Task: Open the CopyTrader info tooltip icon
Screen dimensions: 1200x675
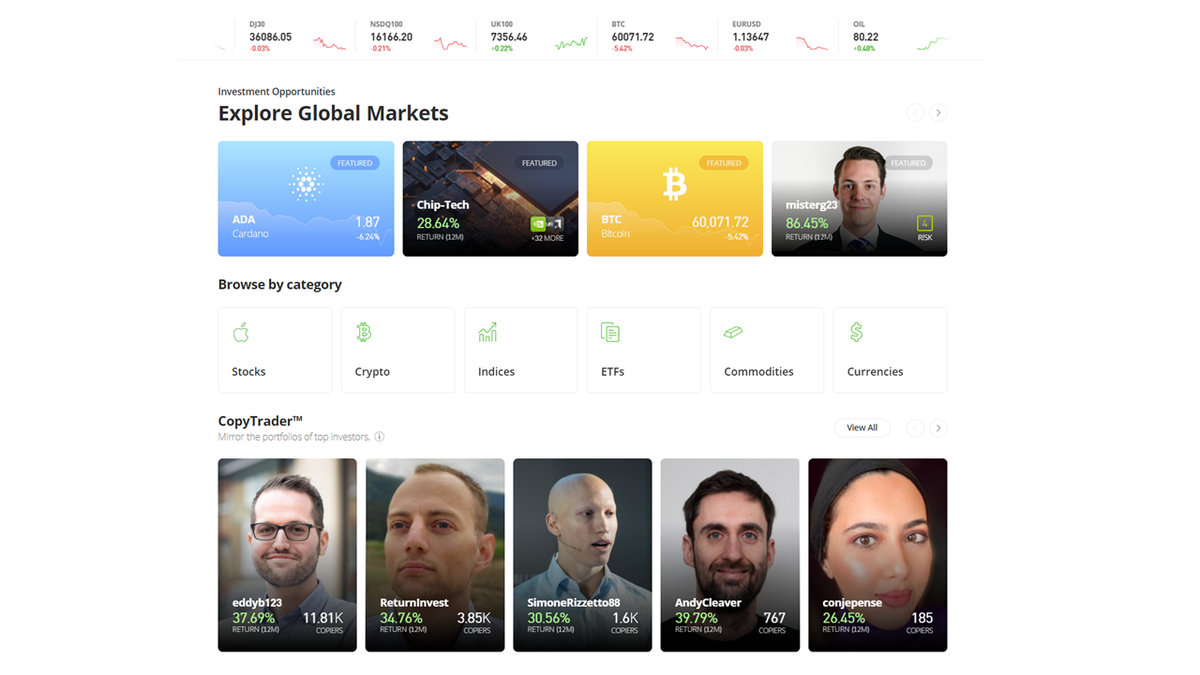Action: 379,437
